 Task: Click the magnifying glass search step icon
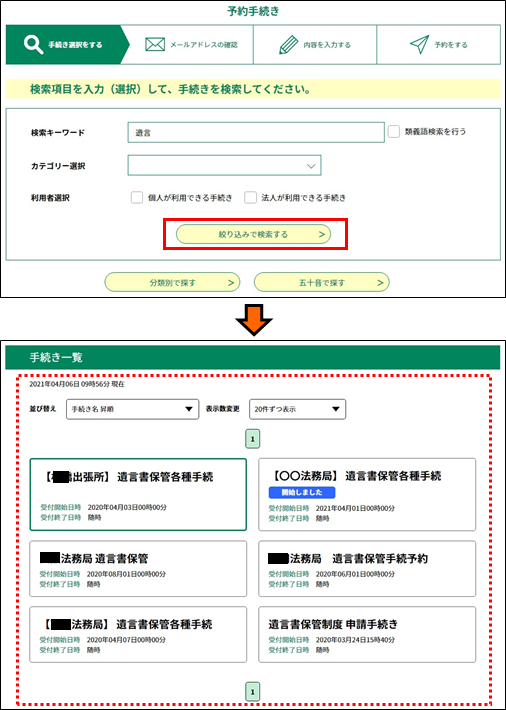33,45
